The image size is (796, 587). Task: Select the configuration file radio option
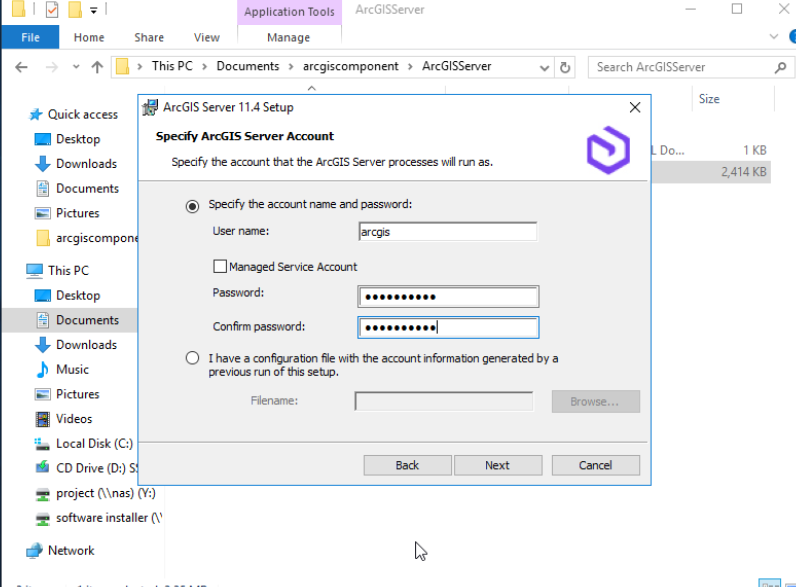[192, 358]
